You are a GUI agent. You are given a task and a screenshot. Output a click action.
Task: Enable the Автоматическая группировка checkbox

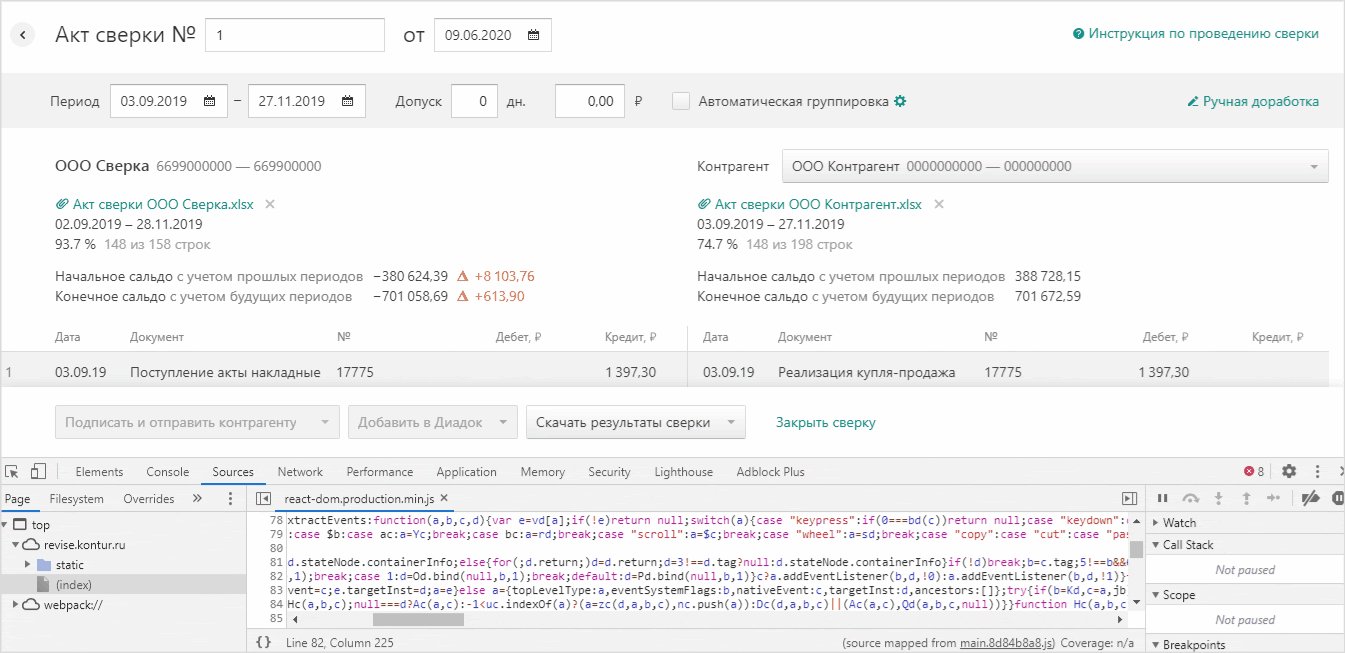(681, 101)
